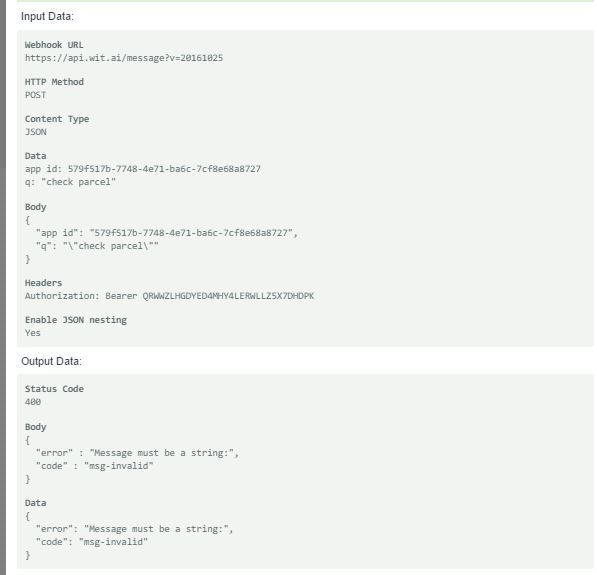The height and width of the screenshot is (575, 597).
Task: Click the Authorization Bearer token line
Action: (169, 296)
